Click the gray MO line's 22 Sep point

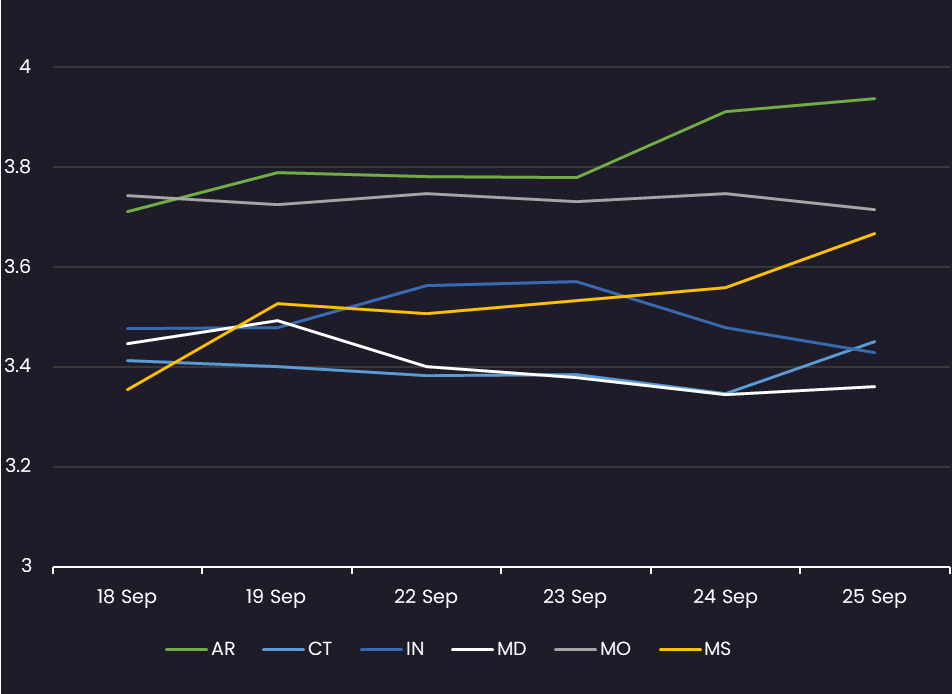coord(426,193)
